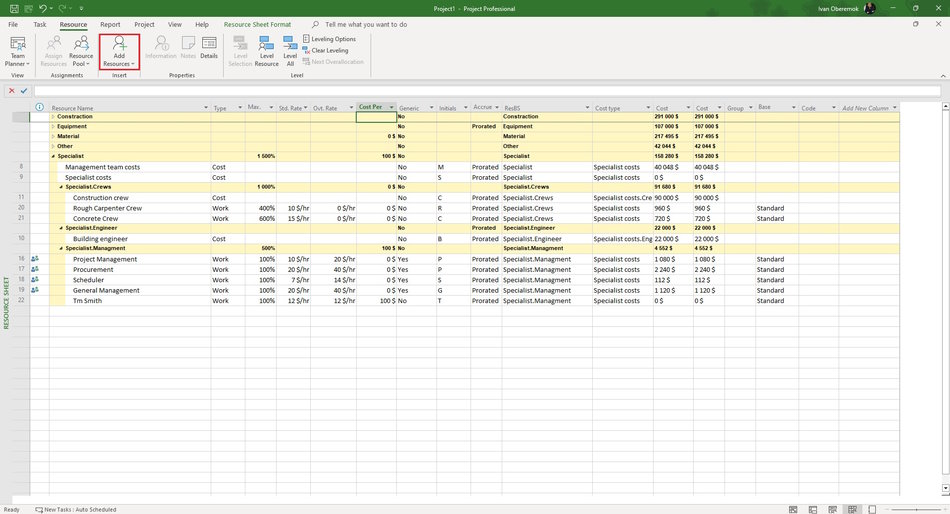Click Next Overallocation
Screen dimensions: 950x514
coord(333,62)
